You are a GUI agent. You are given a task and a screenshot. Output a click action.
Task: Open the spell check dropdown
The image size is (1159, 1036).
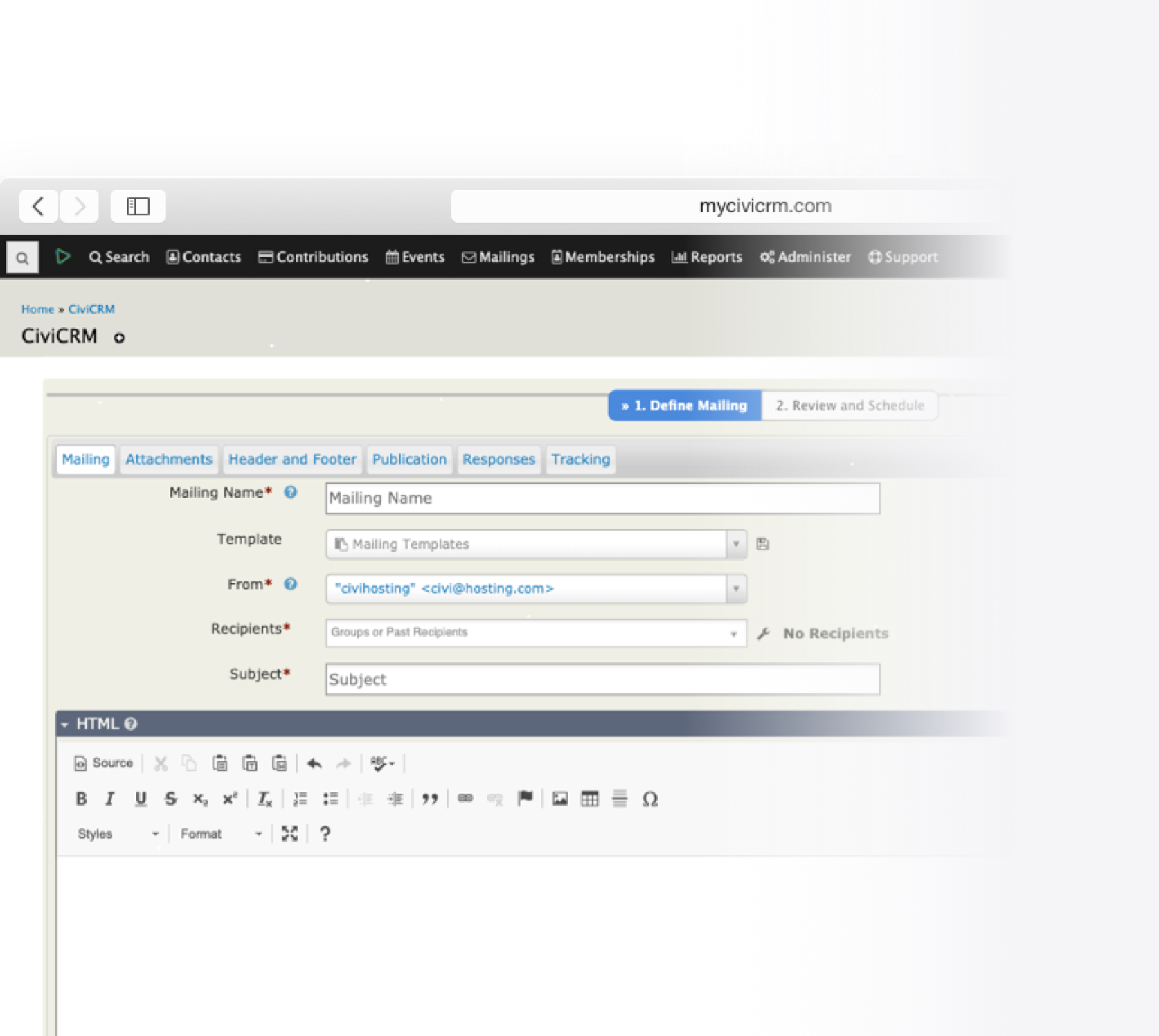382,763
